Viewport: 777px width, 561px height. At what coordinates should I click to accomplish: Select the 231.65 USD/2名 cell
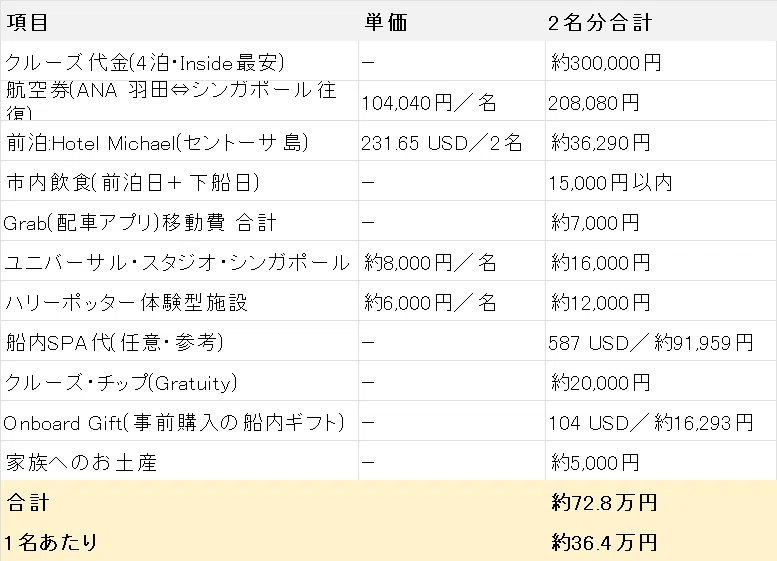pos(442,143)
